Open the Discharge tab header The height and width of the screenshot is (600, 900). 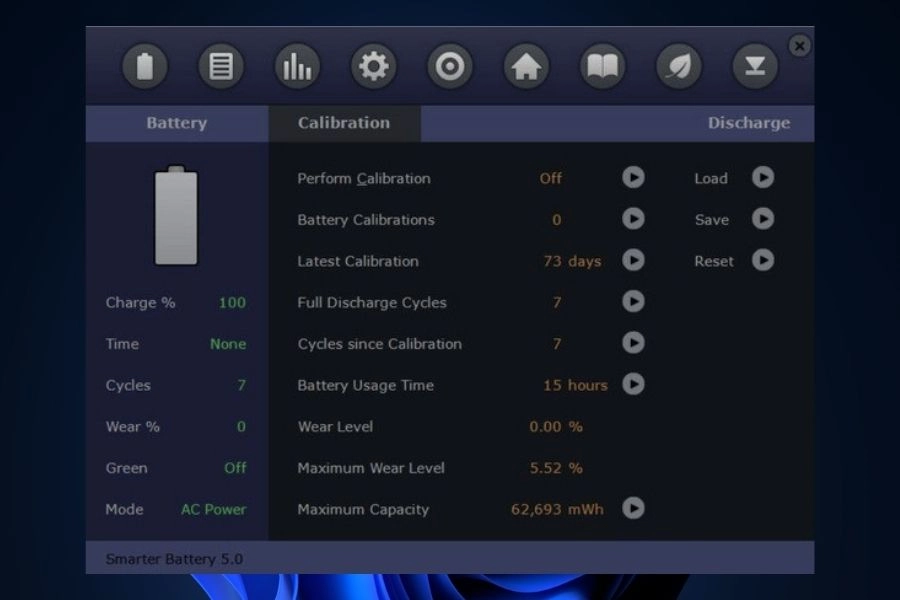pyautogui.click(x=748, y=123)
